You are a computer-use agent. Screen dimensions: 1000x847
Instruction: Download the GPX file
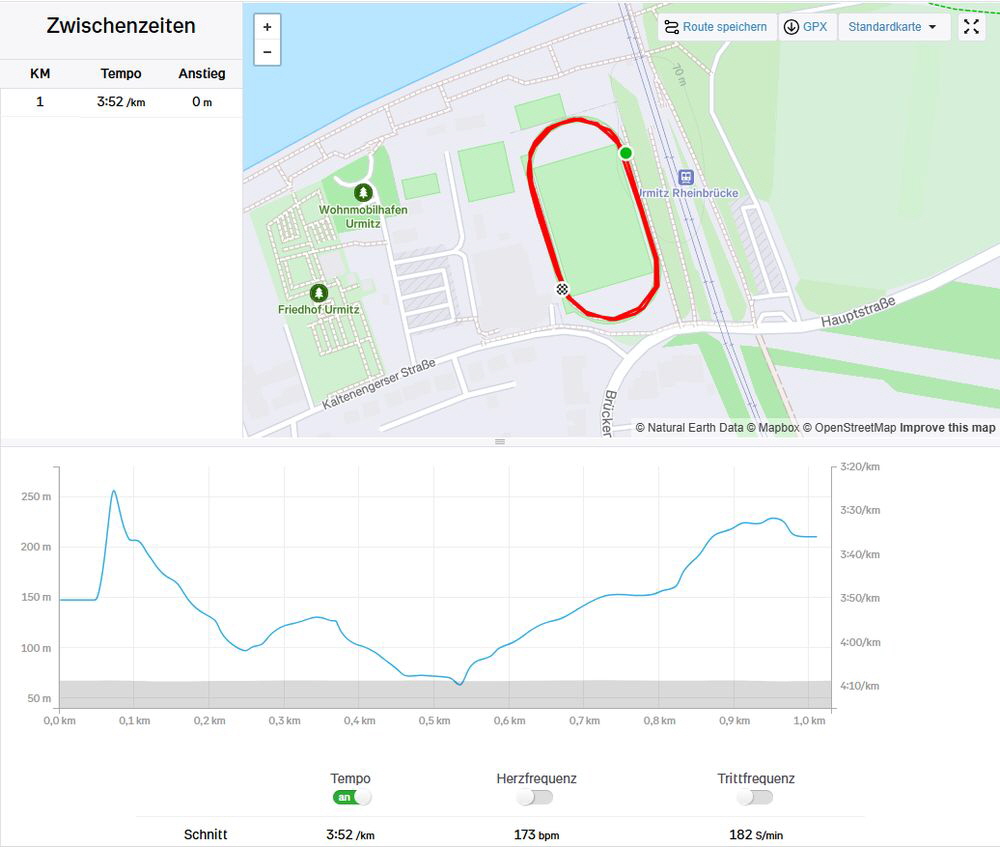[x=806, y=27]
